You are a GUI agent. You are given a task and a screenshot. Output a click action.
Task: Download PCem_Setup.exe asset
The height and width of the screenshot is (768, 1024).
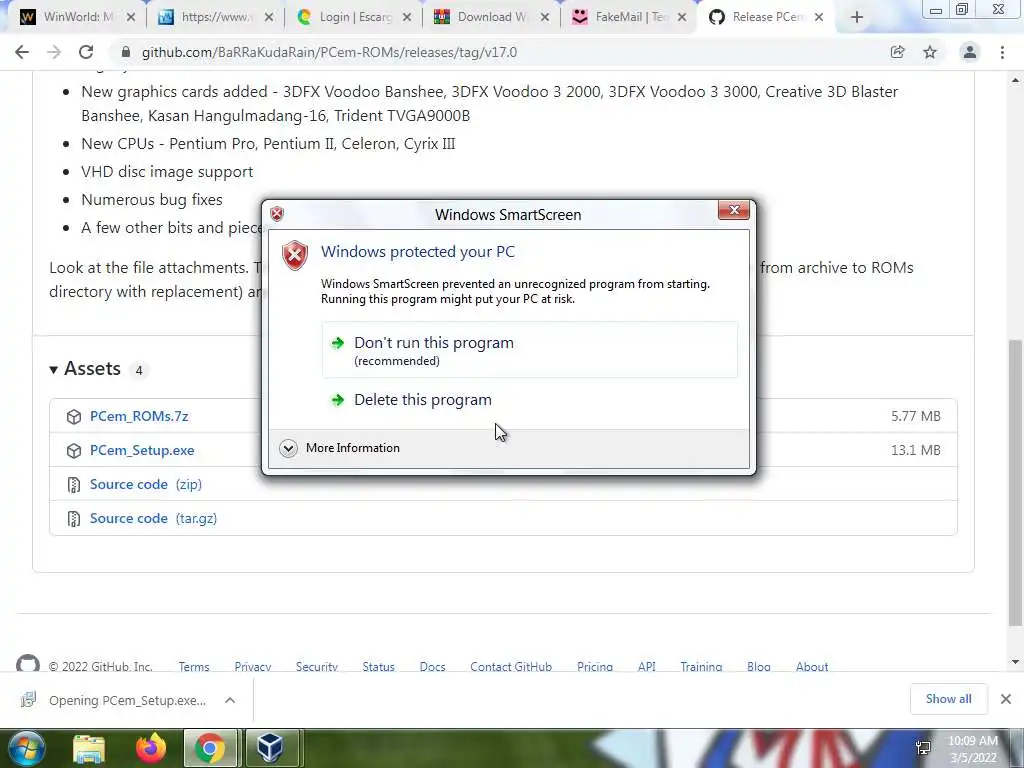pyautogui.click(x=142, y=450)
